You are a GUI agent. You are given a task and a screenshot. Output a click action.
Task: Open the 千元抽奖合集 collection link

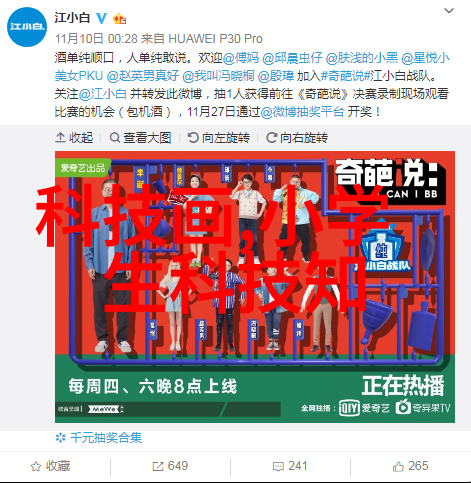pyautogui.click(x=99, y=437)
